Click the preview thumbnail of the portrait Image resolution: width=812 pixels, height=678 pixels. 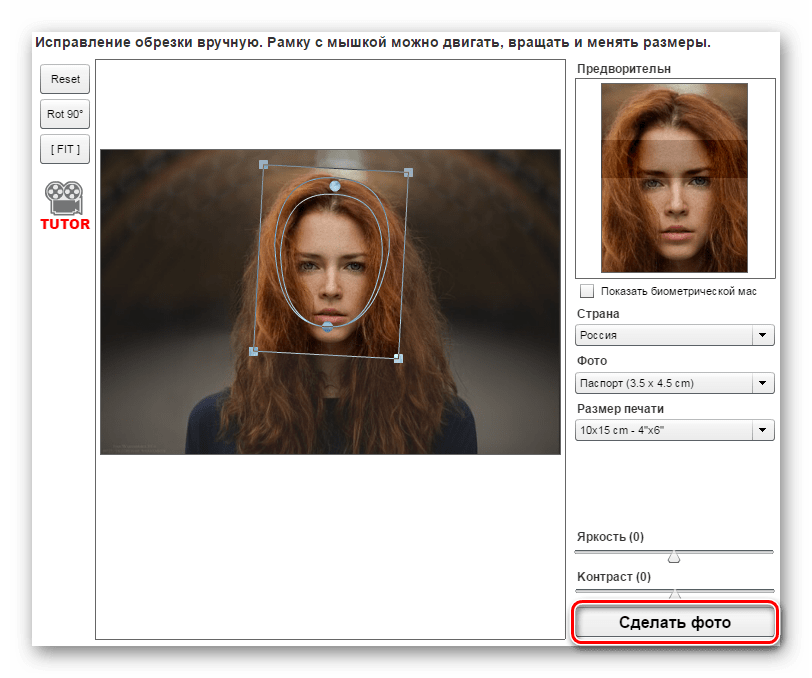pos(674,178)
